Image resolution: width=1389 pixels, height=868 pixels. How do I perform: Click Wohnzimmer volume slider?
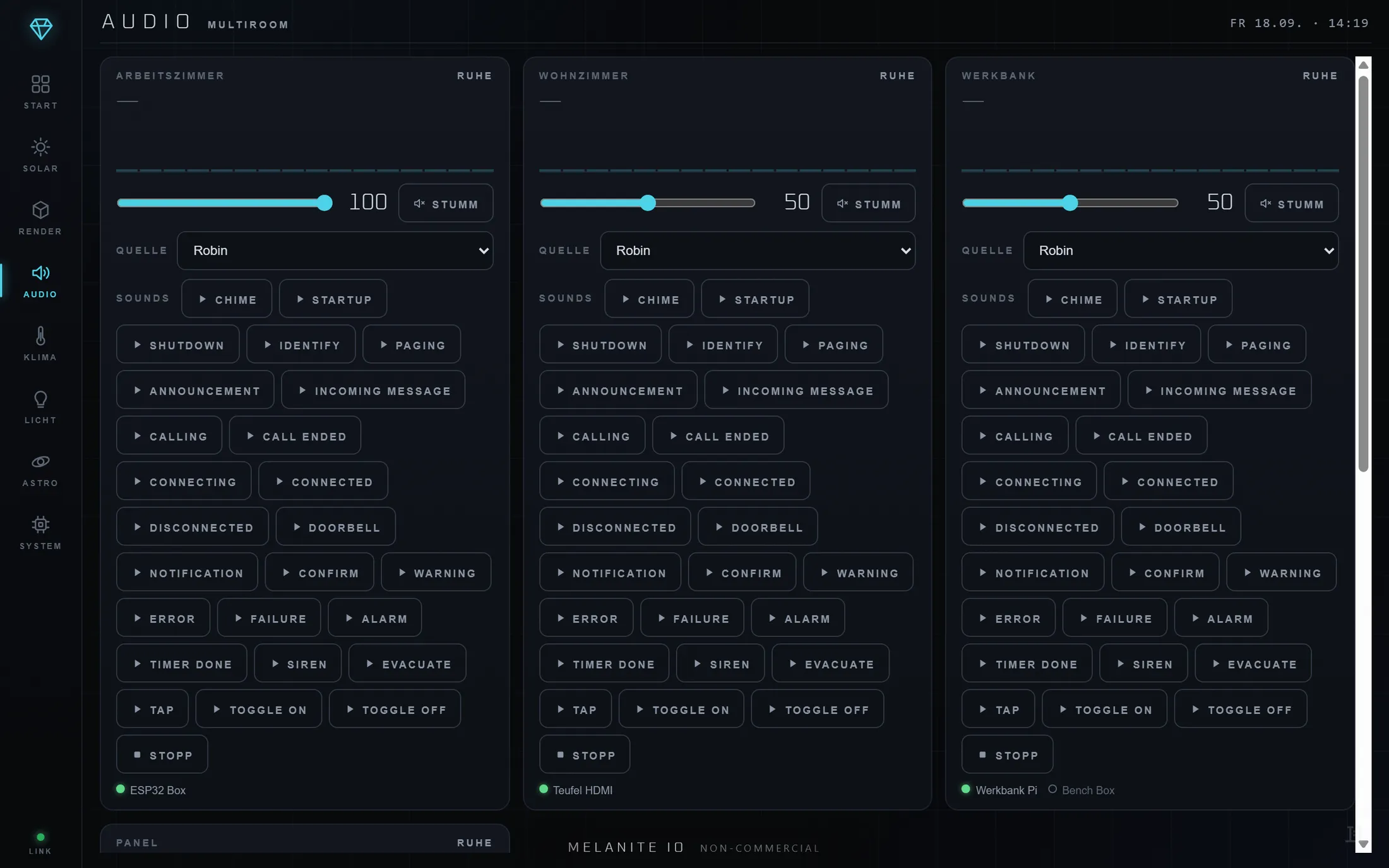647,203
